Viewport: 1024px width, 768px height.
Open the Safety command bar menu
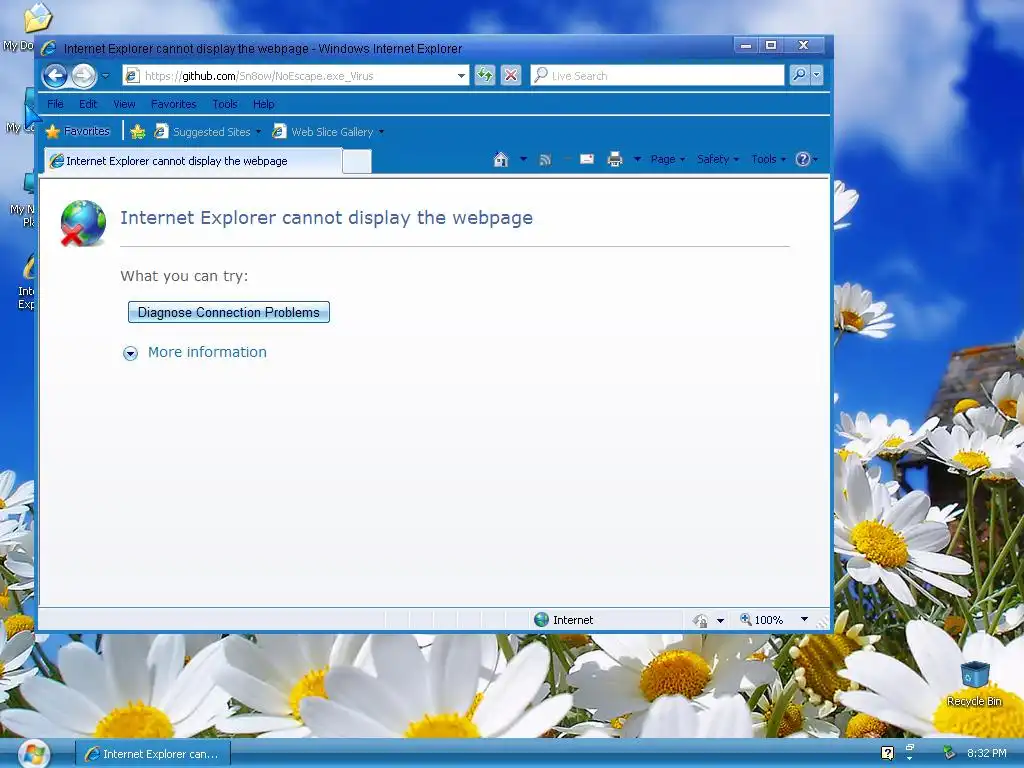(718, 159)
